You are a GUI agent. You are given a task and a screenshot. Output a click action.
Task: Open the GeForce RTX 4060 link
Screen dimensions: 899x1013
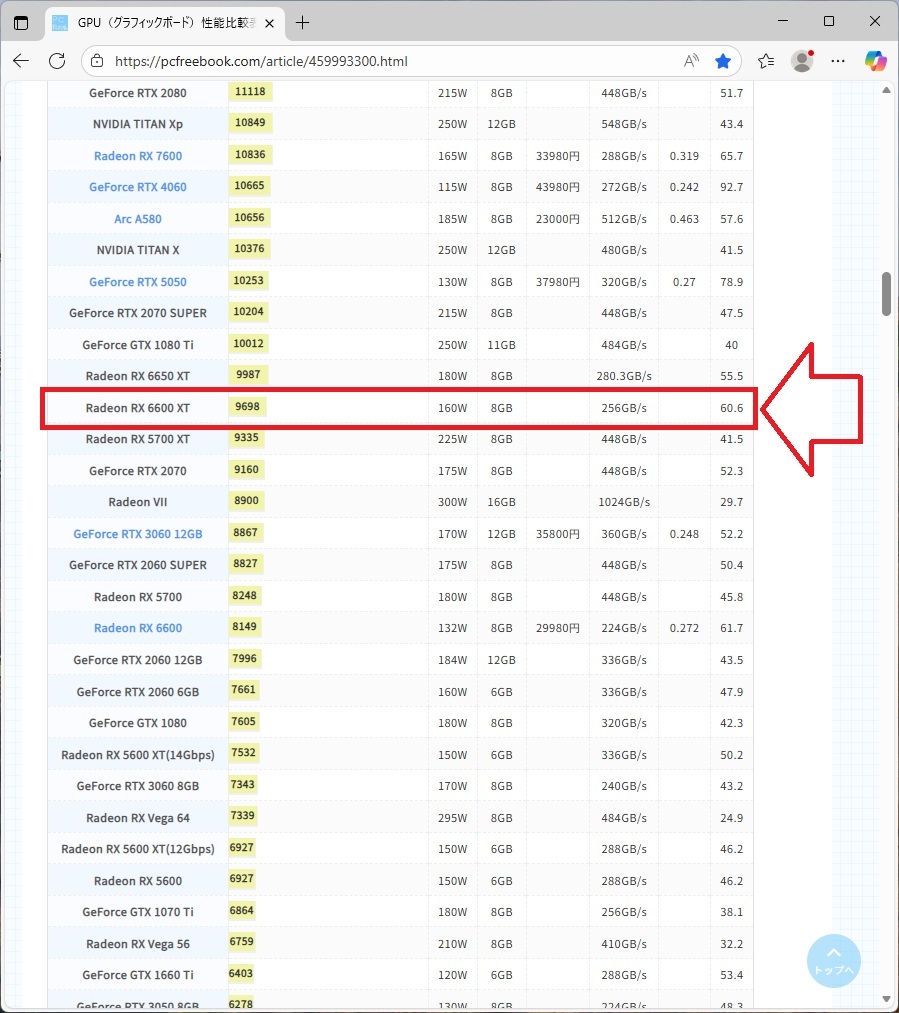[x=138, y=187]
